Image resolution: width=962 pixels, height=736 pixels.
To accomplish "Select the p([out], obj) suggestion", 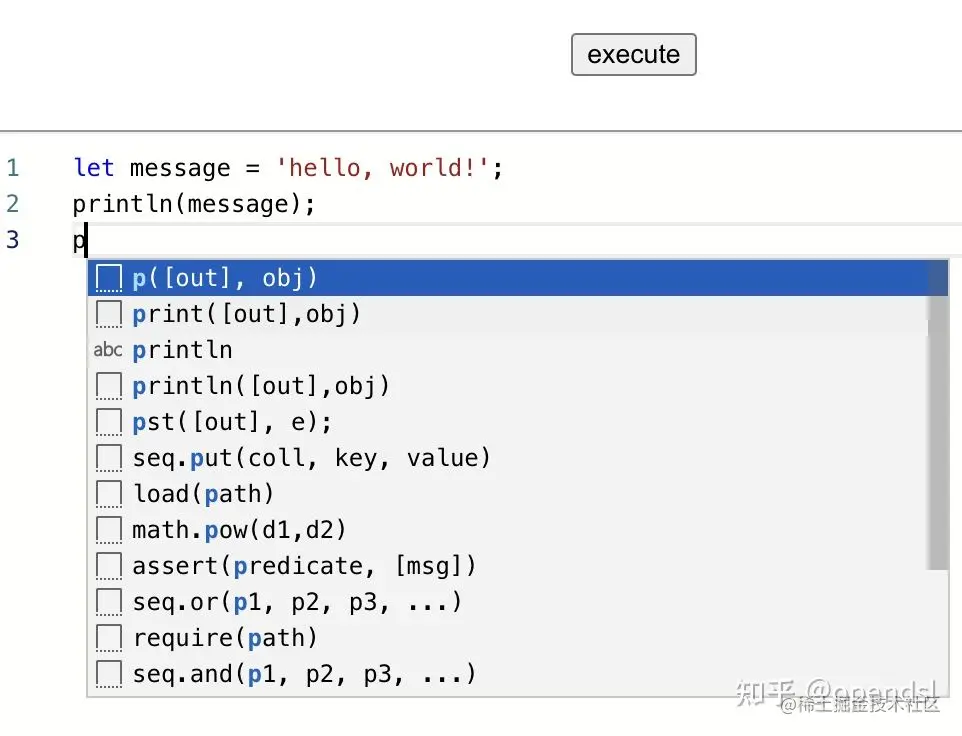I will point(225,278).
